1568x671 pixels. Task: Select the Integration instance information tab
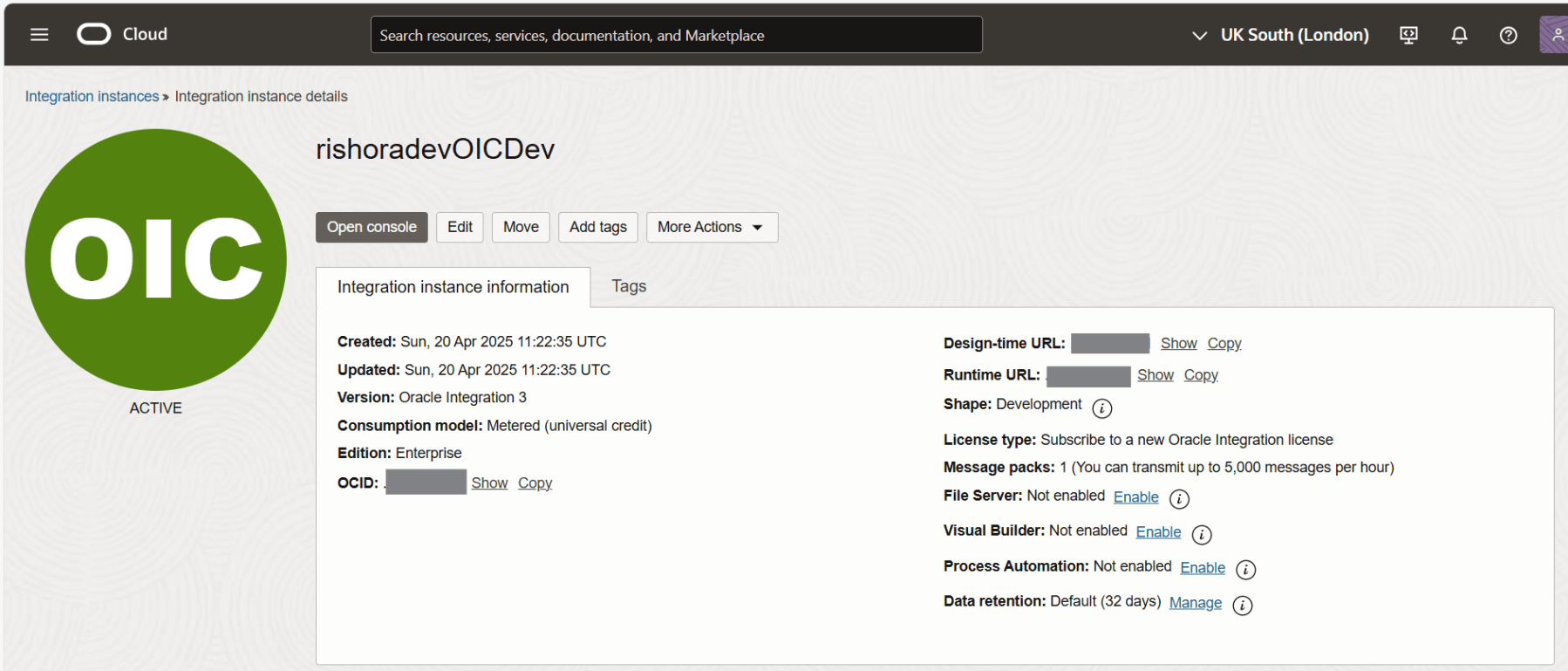[453, 287]
